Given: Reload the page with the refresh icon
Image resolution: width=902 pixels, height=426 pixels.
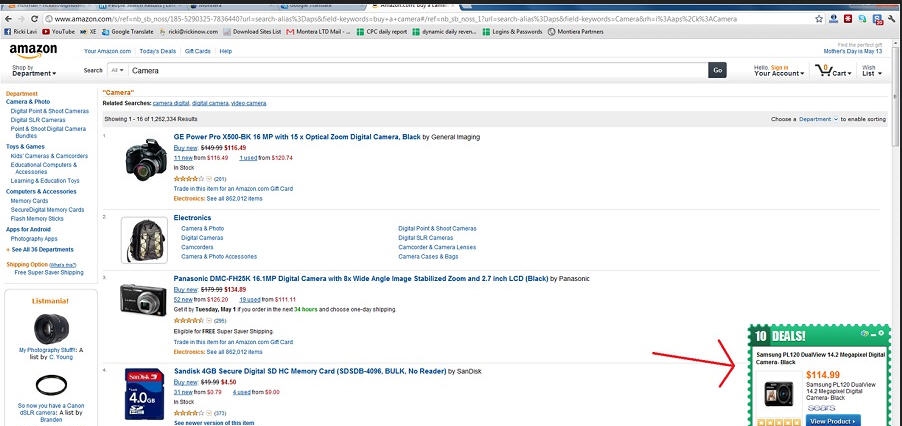Looking at the screenshot, I should pyautogui.click(x=35, y=19).
